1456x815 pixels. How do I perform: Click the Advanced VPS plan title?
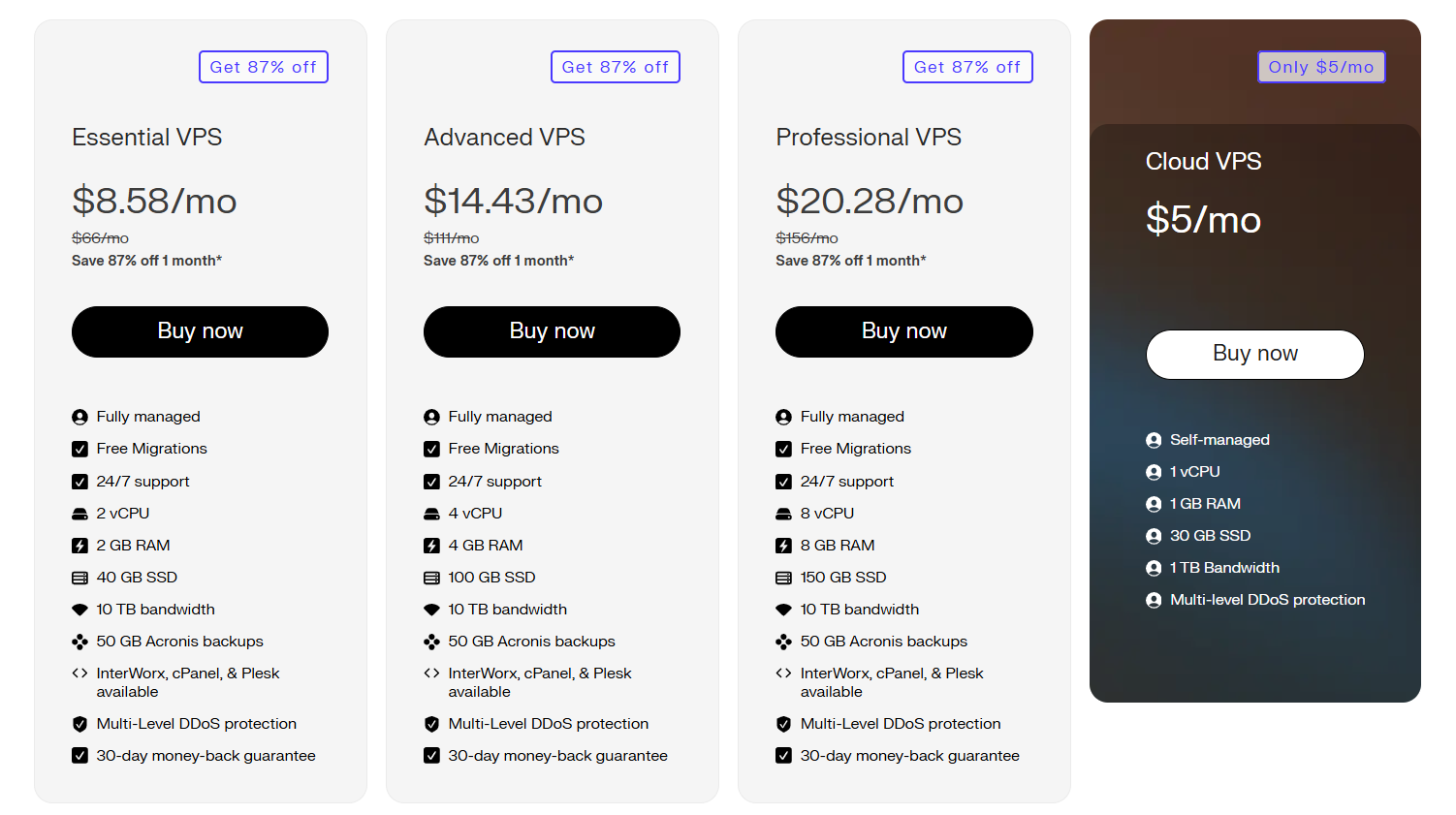pyautogui.click(x=504, y=138)
